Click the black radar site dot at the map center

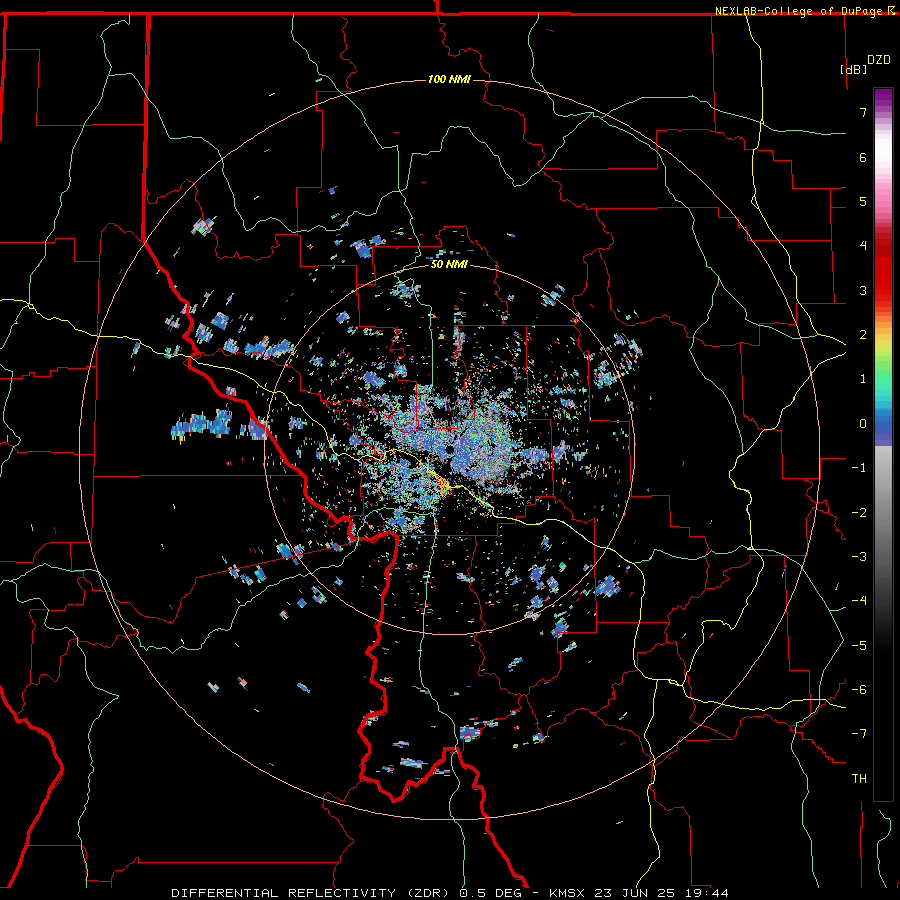click(x=449, y=449)
